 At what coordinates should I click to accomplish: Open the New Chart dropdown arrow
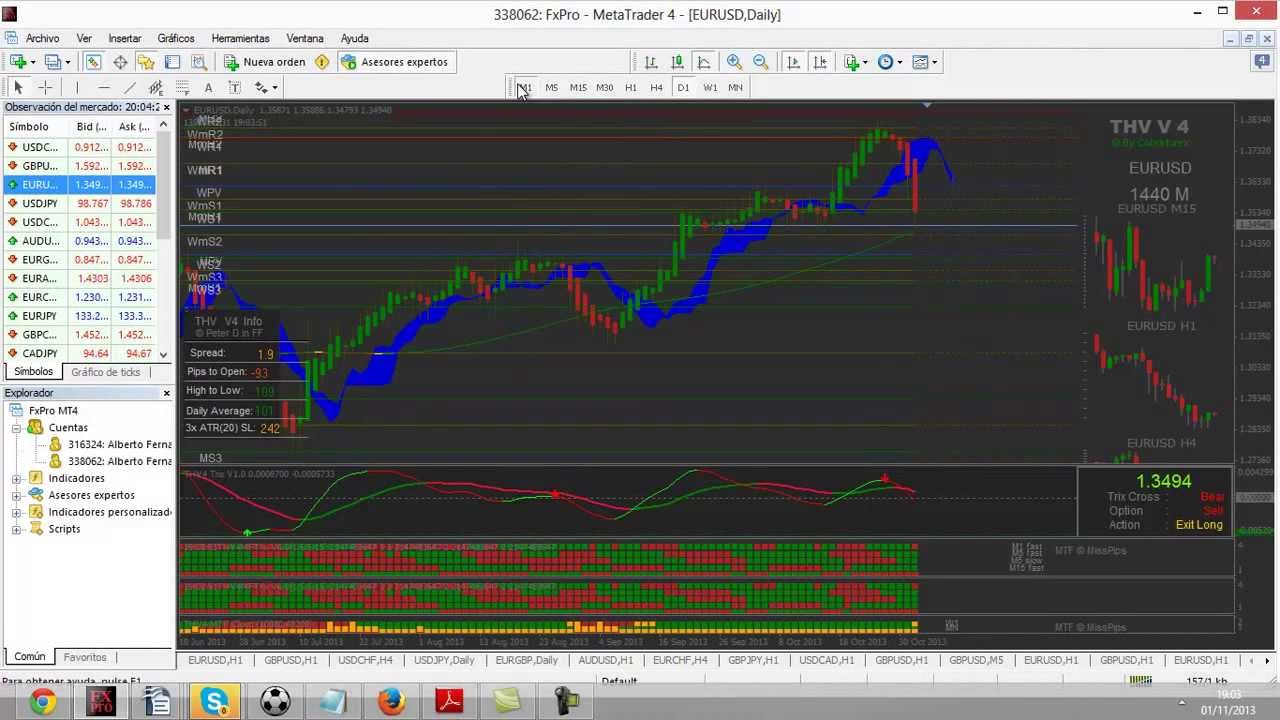(x=33, y=62)
